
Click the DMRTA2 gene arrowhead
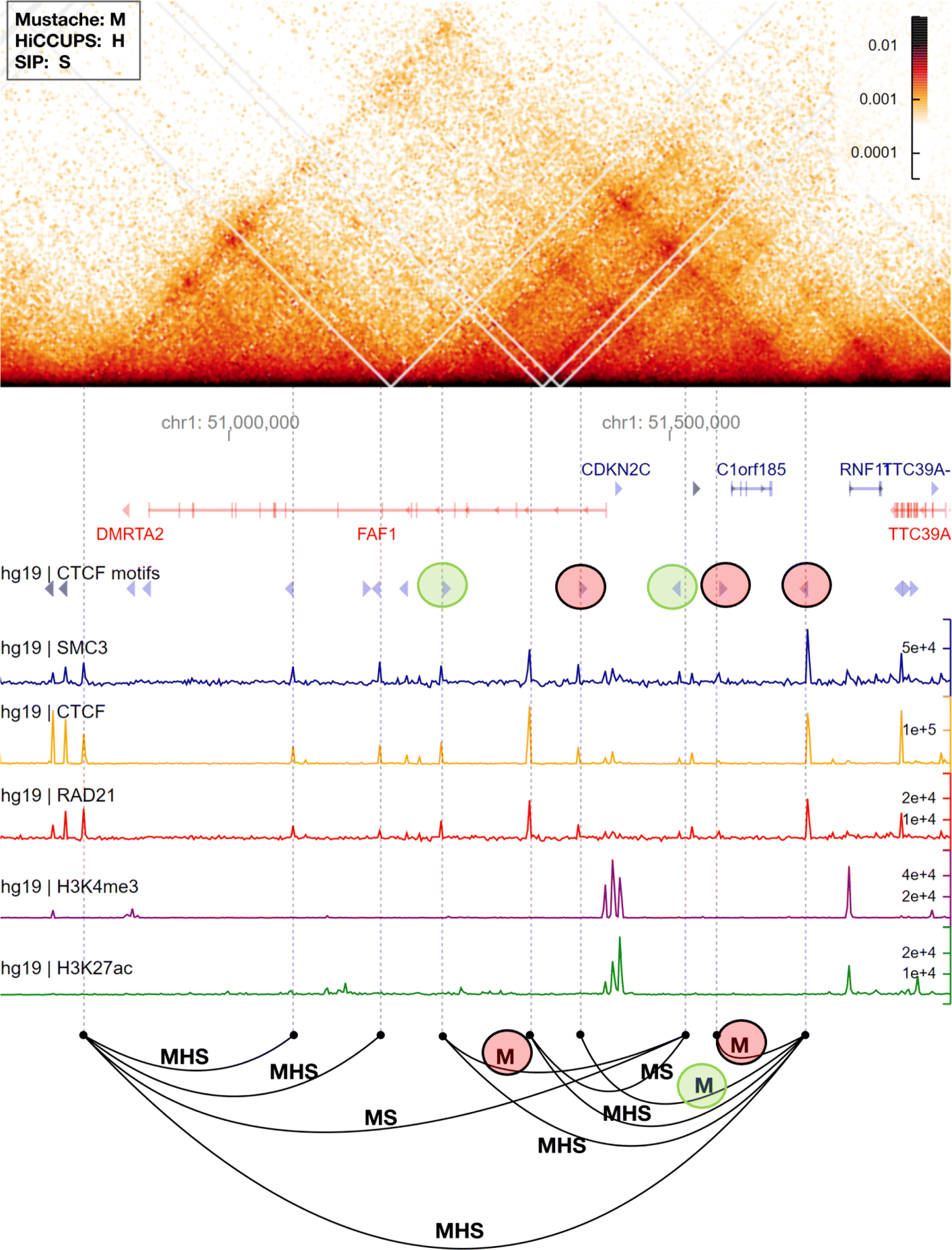tap(126, 510)
